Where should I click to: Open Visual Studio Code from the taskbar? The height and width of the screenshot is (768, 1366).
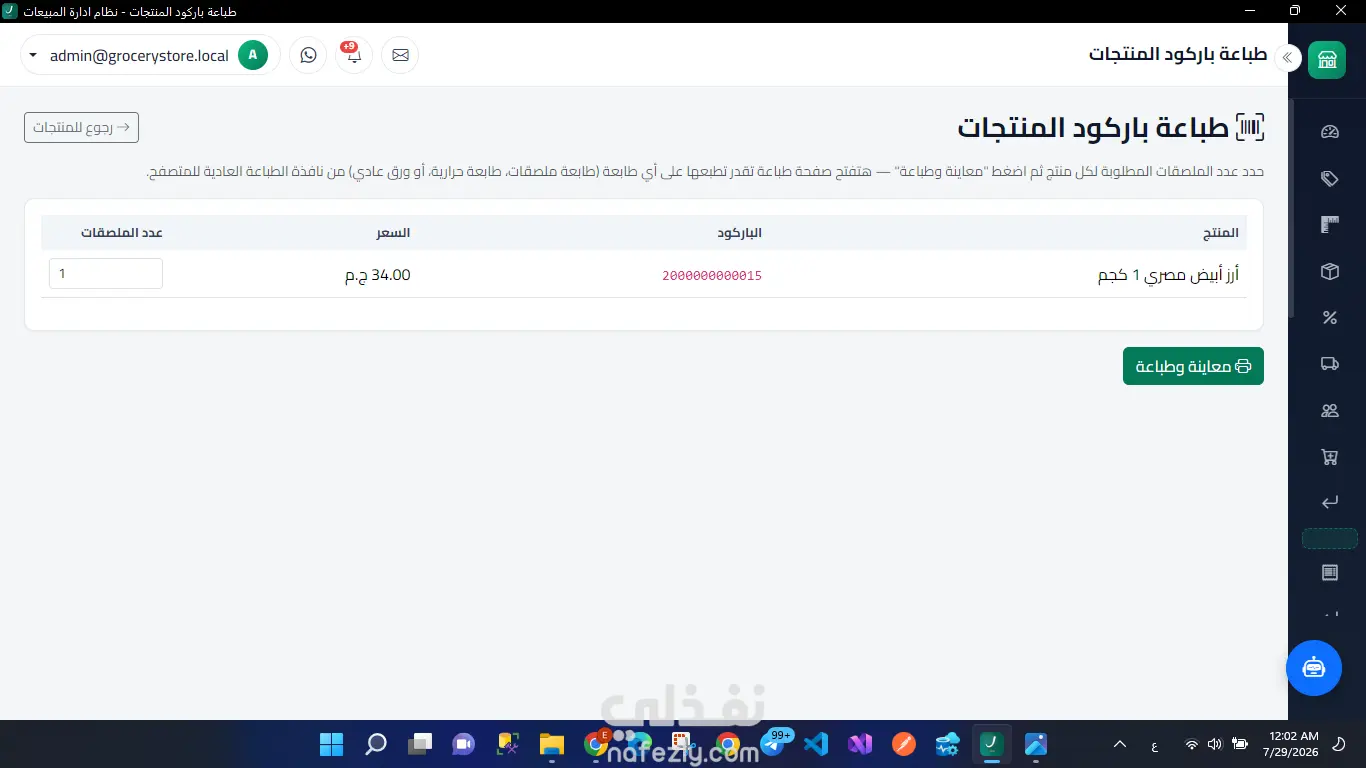(816, 744)
